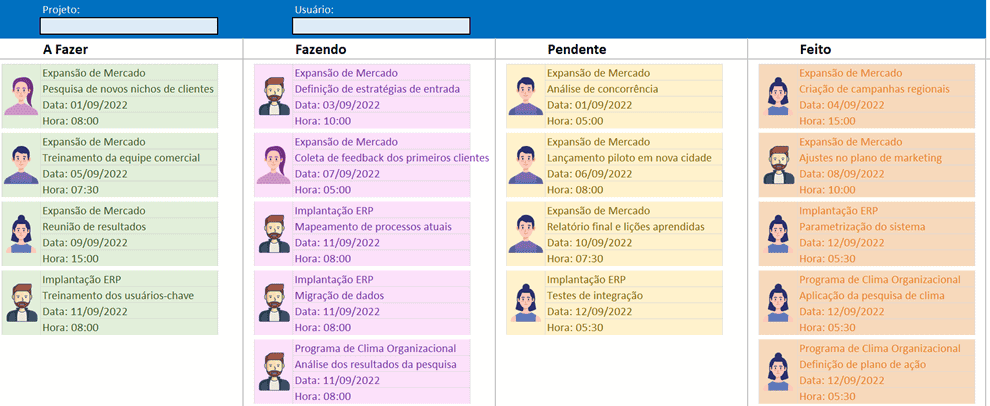The height and width of the screenshot is (406, 990).
Task: Click the Feito column header
Action: 815,49
